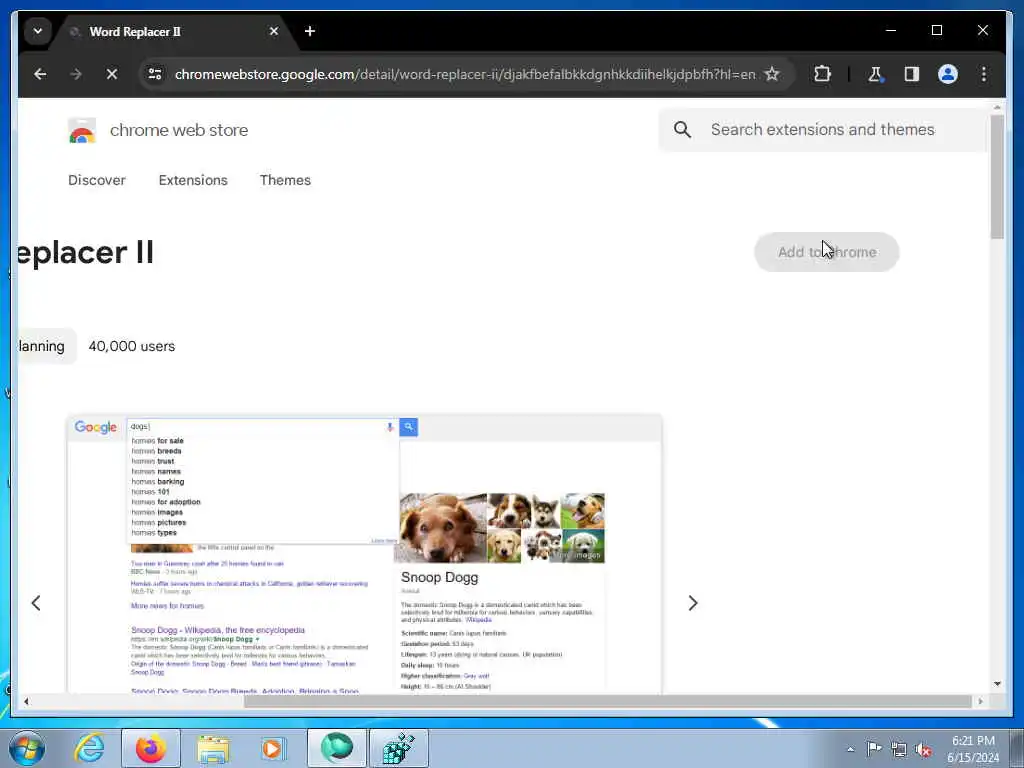The image size is (1024, 768).
Task: Open the Extensions puzzle icon
Action: pos(822,74)
